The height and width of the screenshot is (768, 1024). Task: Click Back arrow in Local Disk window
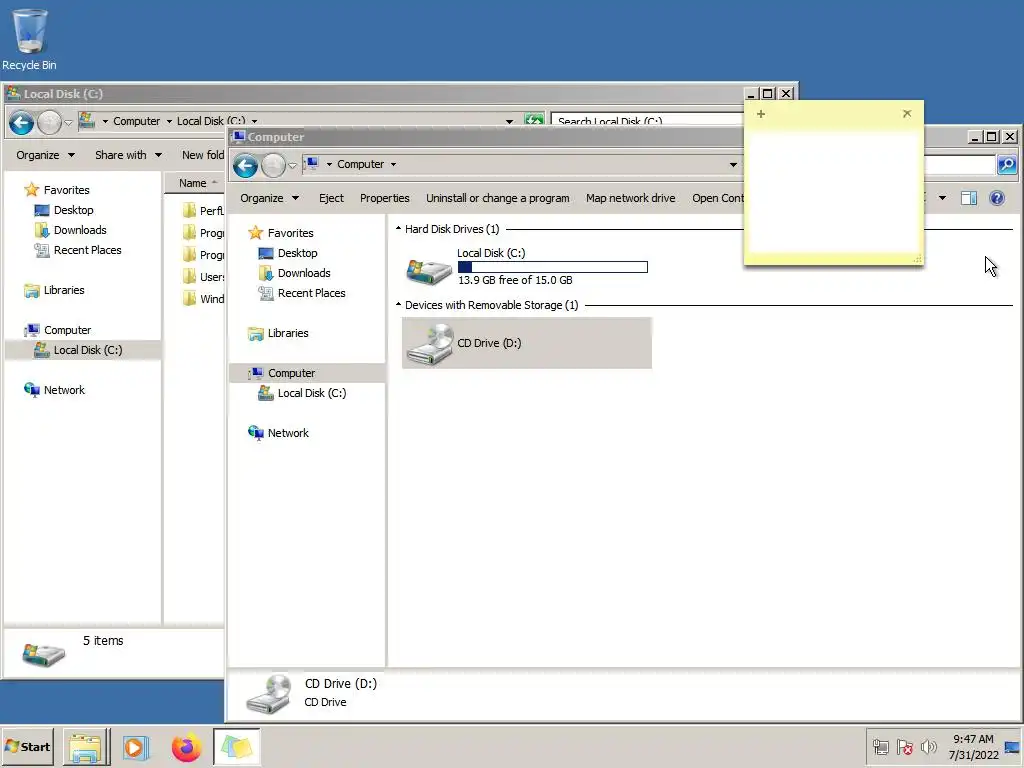coord(22,122)
